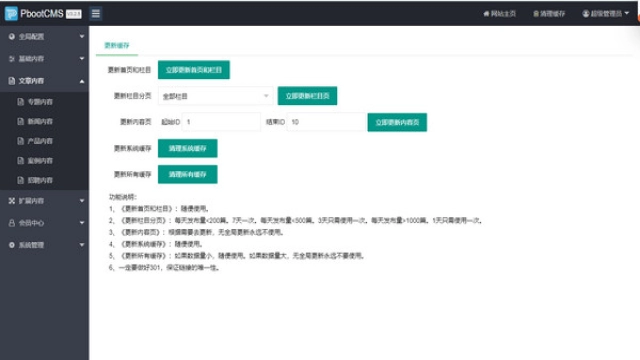
Task: Click instruction line 3 about 更新内容页
Action: [196, 233]
